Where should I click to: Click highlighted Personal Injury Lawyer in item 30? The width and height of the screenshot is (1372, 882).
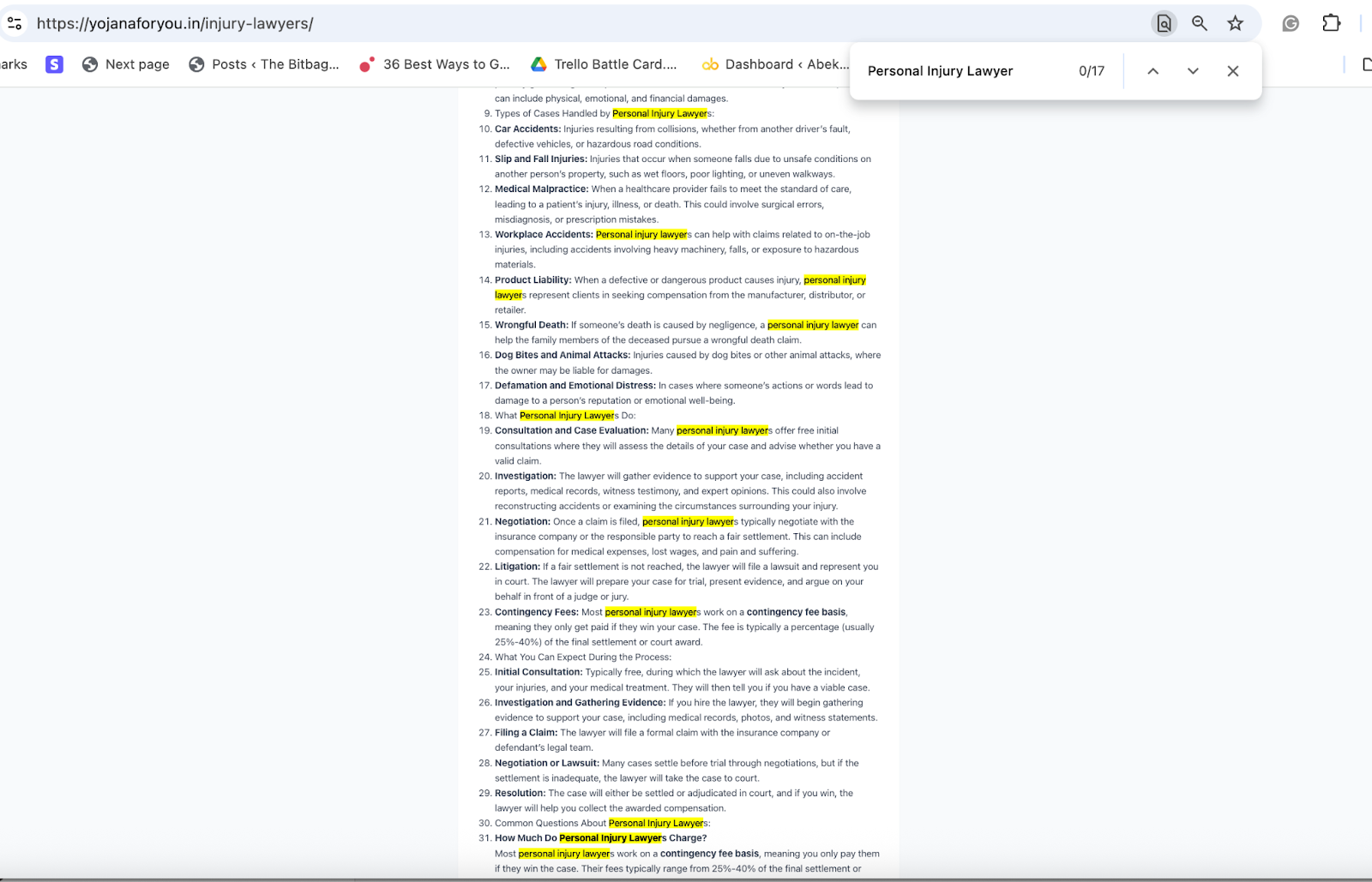[656, 823]
